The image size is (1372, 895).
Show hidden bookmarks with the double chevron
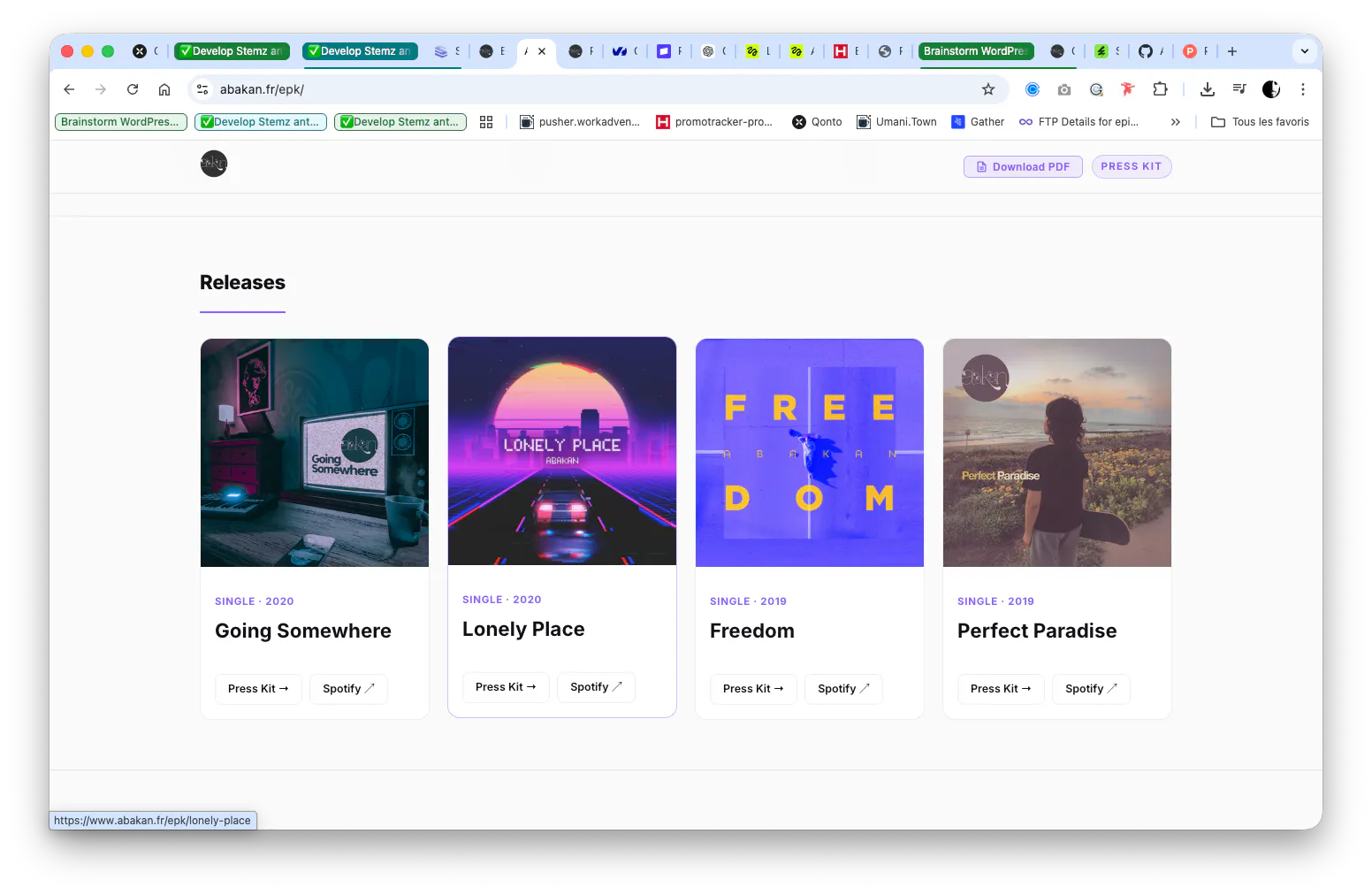click(1176, 122)
